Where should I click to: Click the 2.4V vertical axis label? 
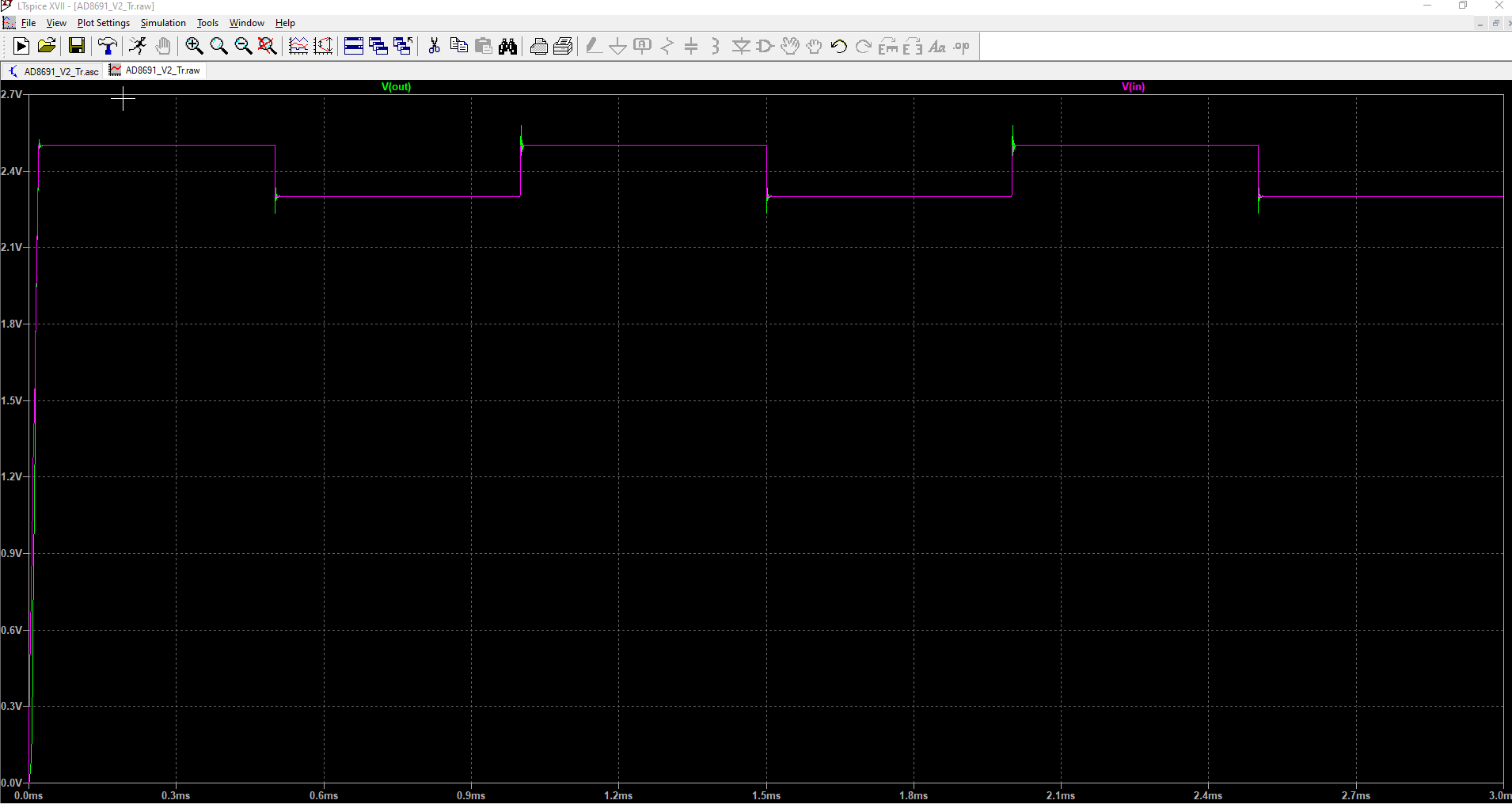point(11,171)
